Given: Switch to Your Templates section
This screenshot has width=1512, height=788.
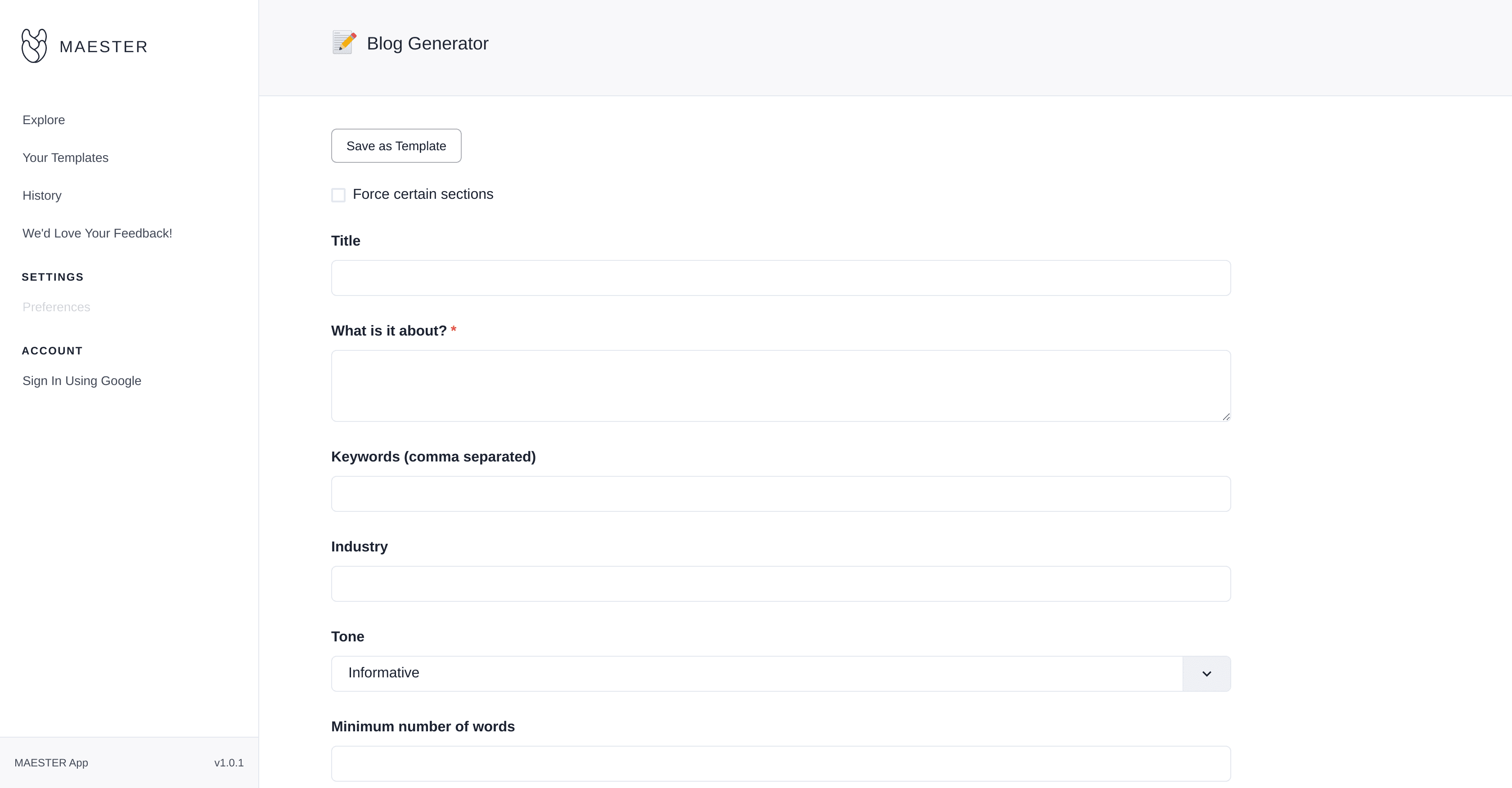Looking at the screenshot, I should click(x=65, y=157).
